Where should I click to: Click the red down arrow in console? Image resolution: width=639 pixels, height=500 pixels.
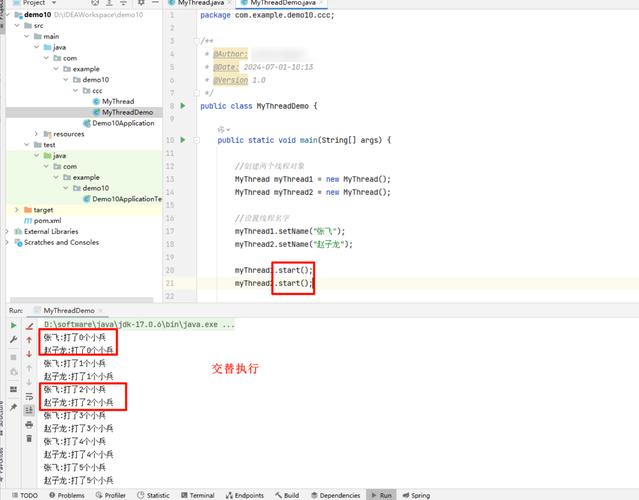29,354
